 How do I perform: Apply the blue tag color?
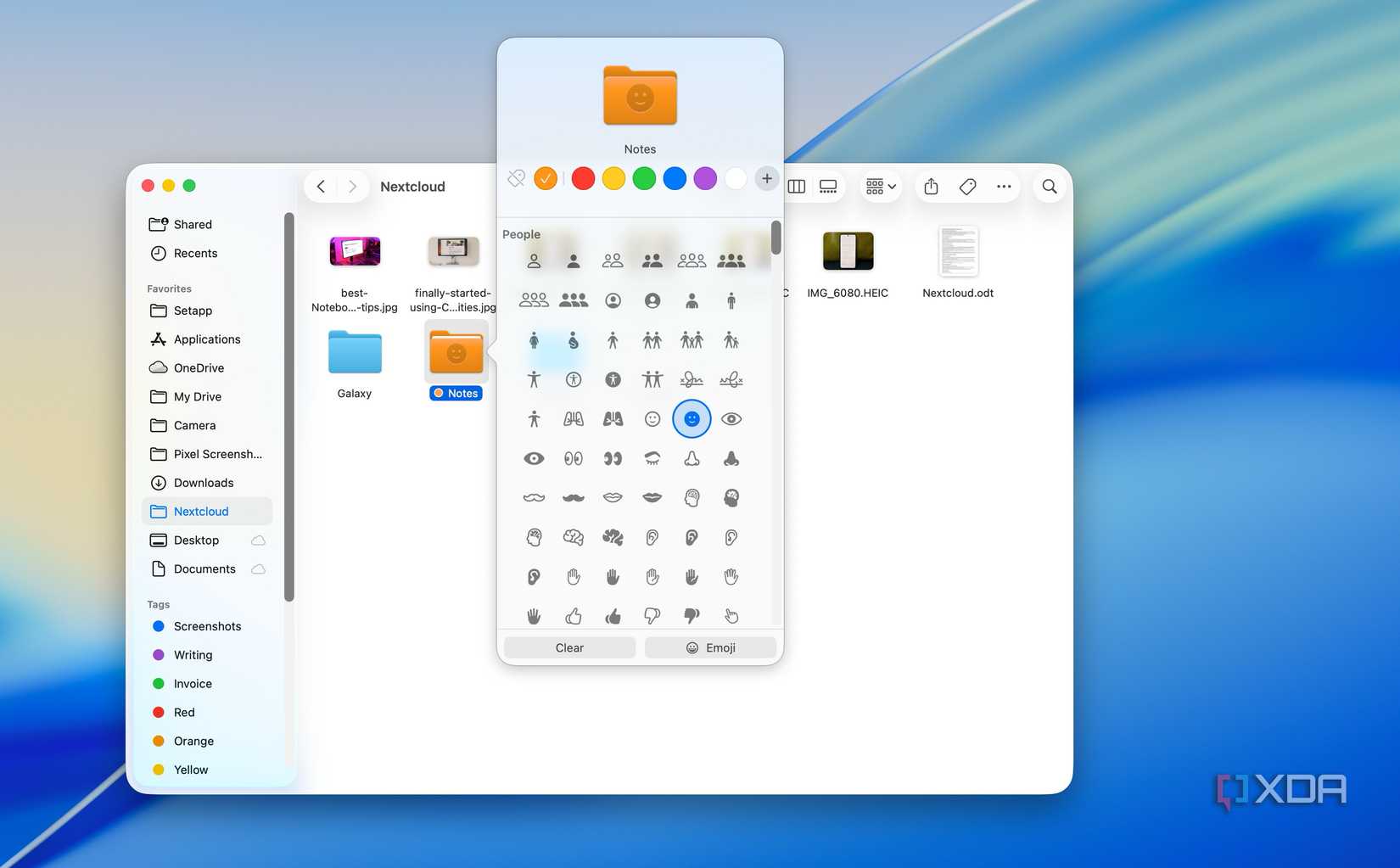point(675,178)
